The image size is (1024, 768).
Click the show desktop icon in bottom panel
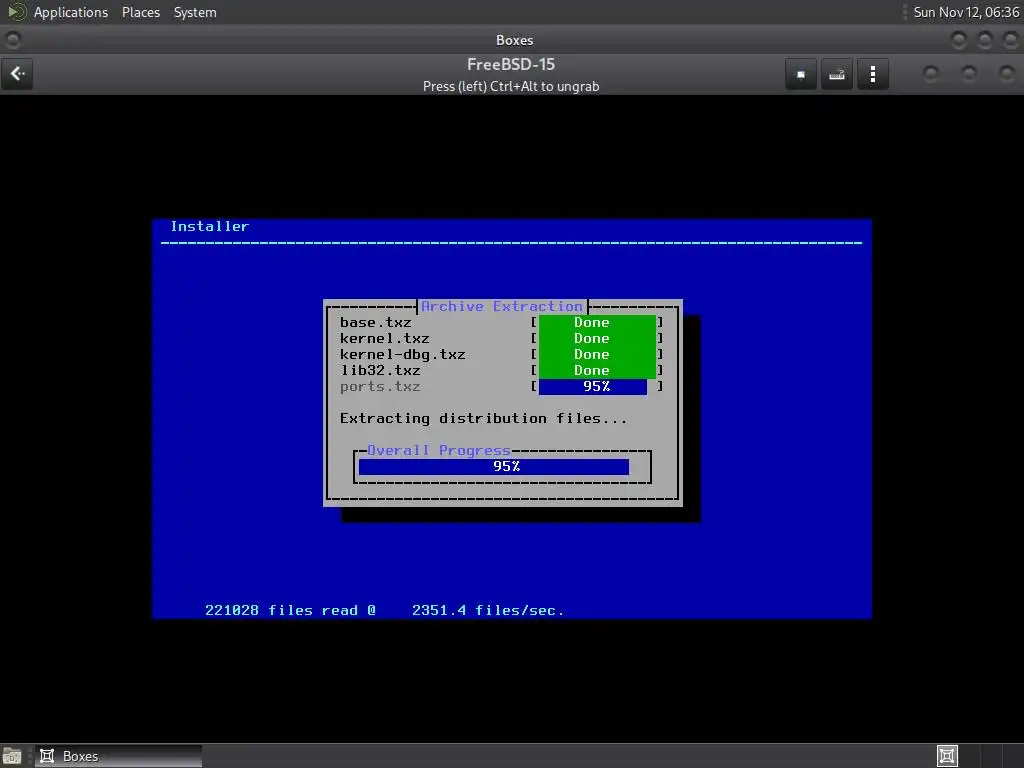[12, 756]
